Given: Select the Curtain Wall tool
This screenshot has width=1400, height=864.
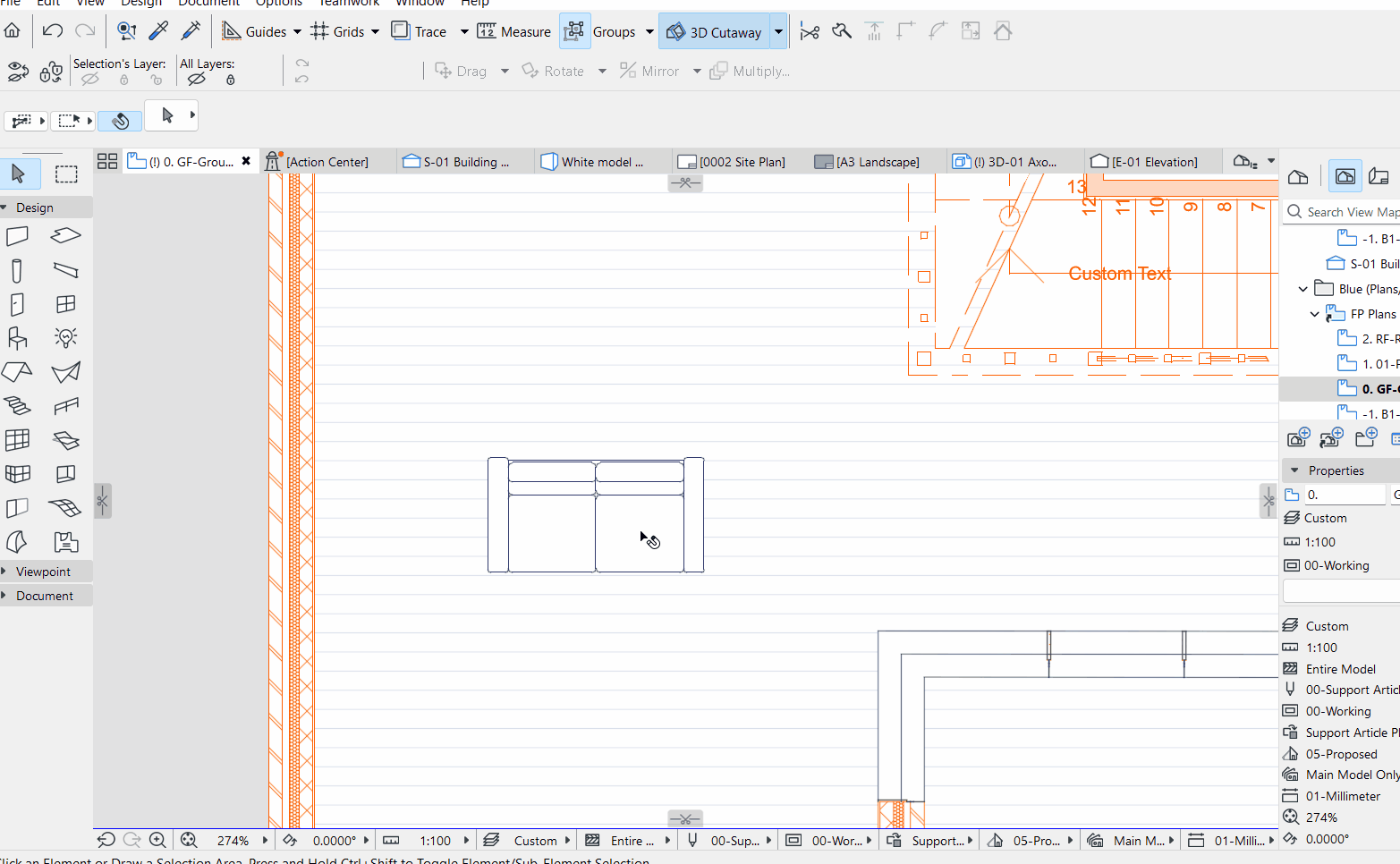Looking at the screenshot, I should pyautogui.click(x=17, y=440).
